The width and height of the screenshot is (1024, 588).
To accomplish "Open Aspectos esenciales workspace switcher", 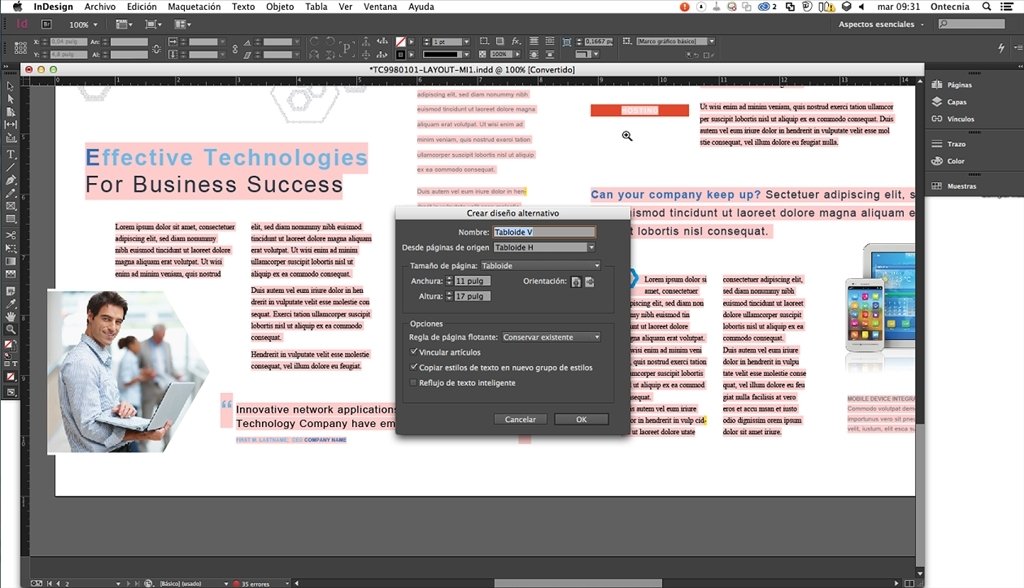I will coord(881,24).
